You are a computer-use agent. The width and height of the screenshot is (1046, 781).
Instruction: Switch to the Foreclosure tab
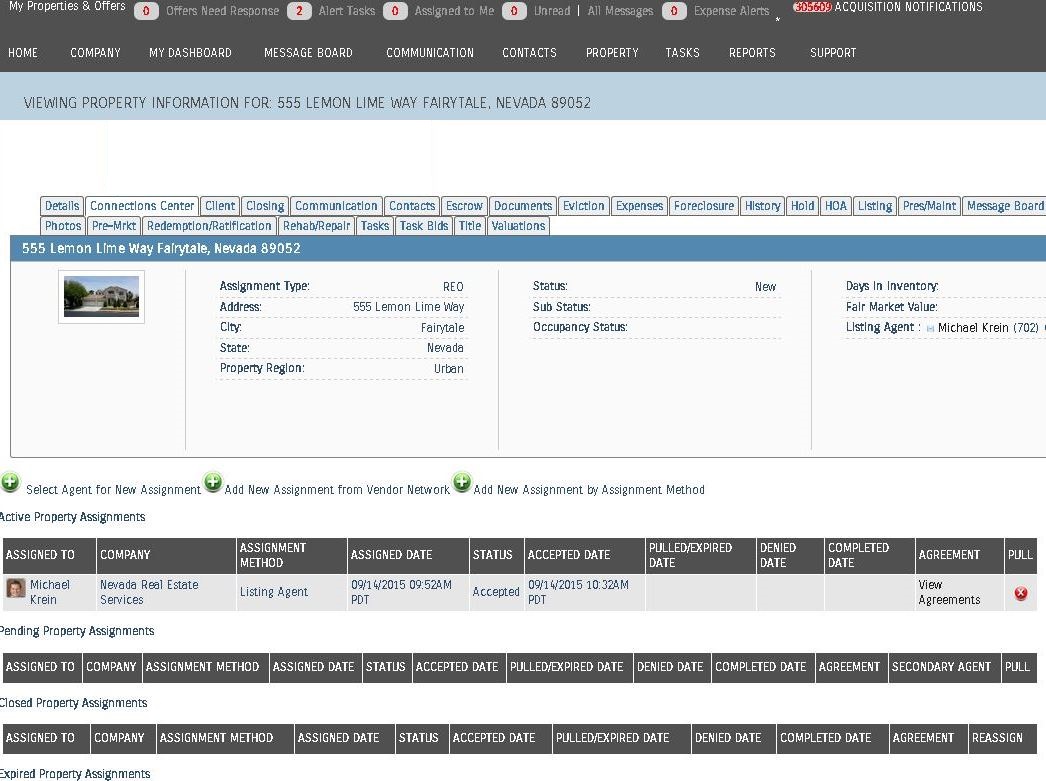pos(703,206)
